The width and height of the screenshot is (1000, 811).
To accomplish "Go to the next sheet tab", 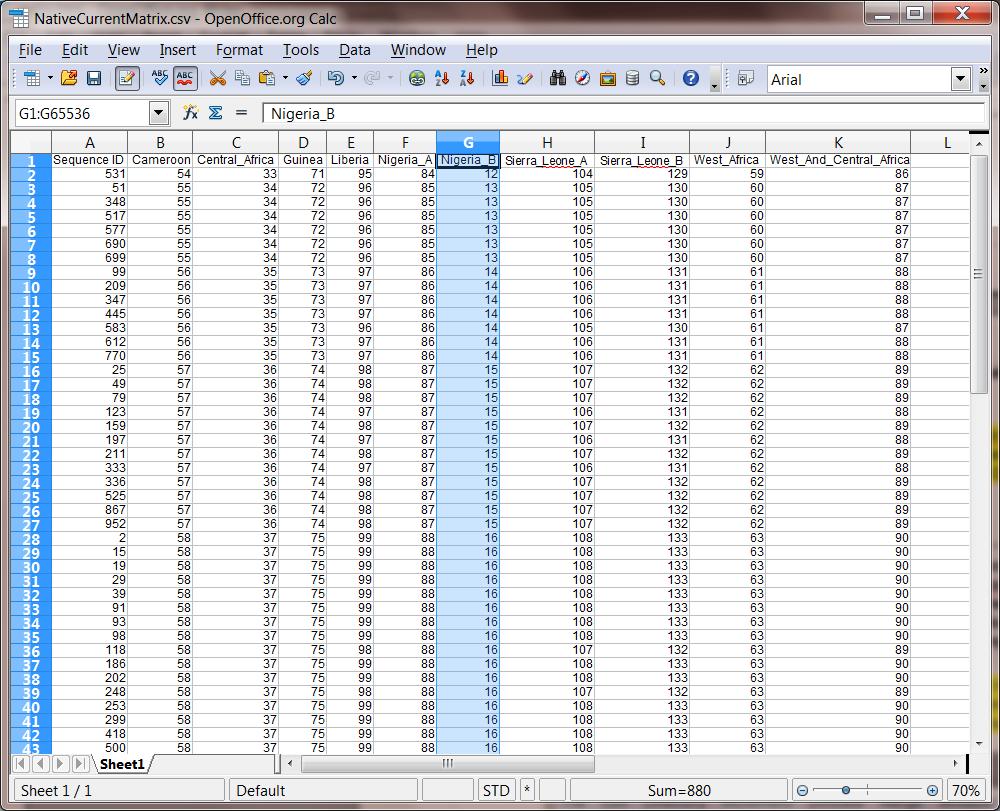I will tap(61, 764).
